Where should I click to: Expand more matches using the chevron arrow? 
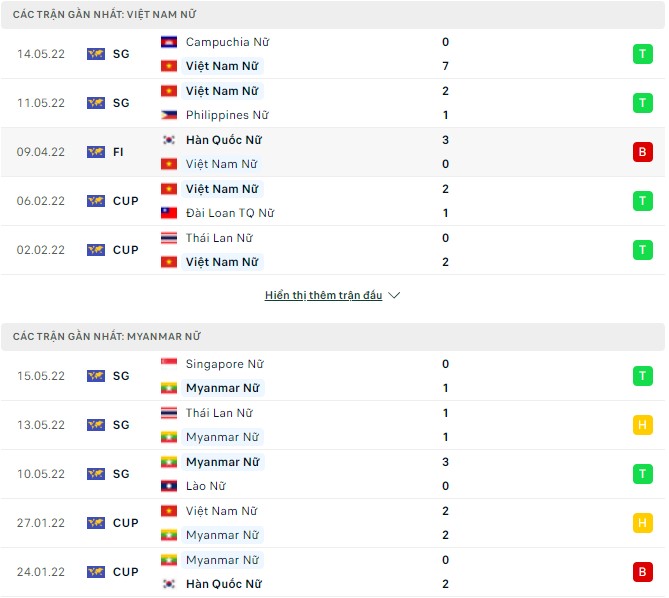[x=394, y=296]
